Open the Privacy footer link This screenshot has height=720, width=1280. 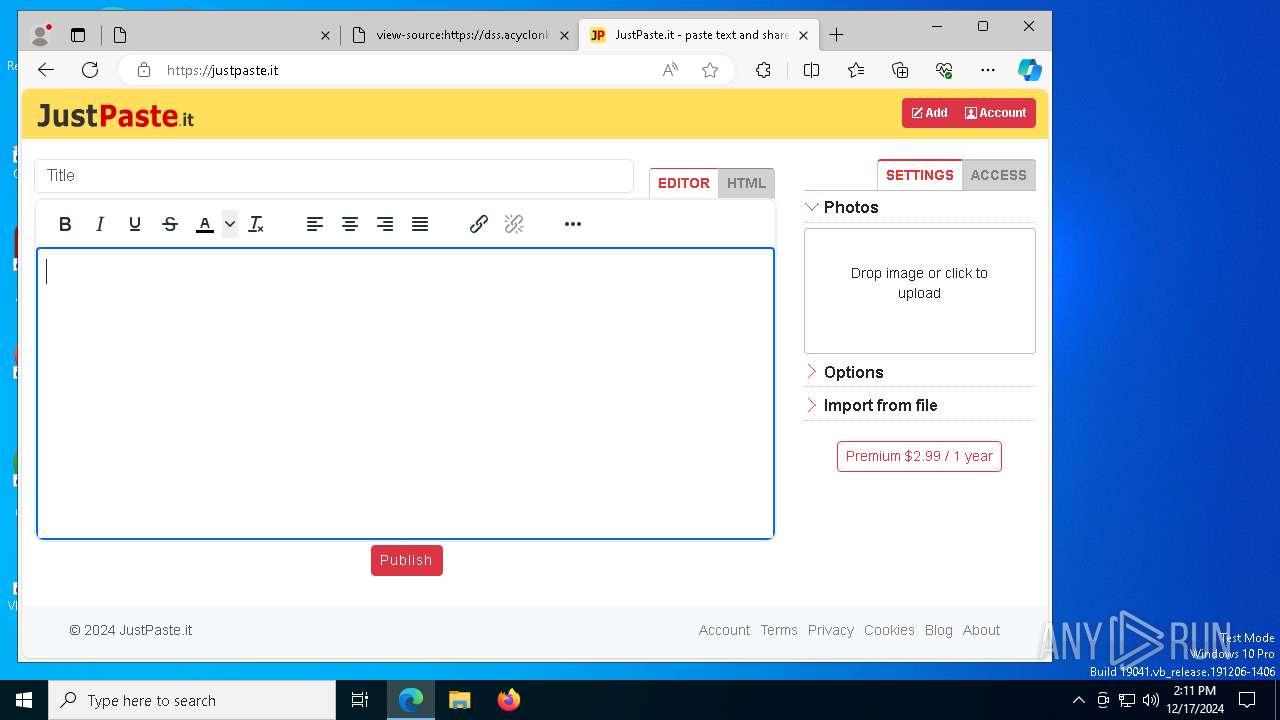(x=831, y=630)
